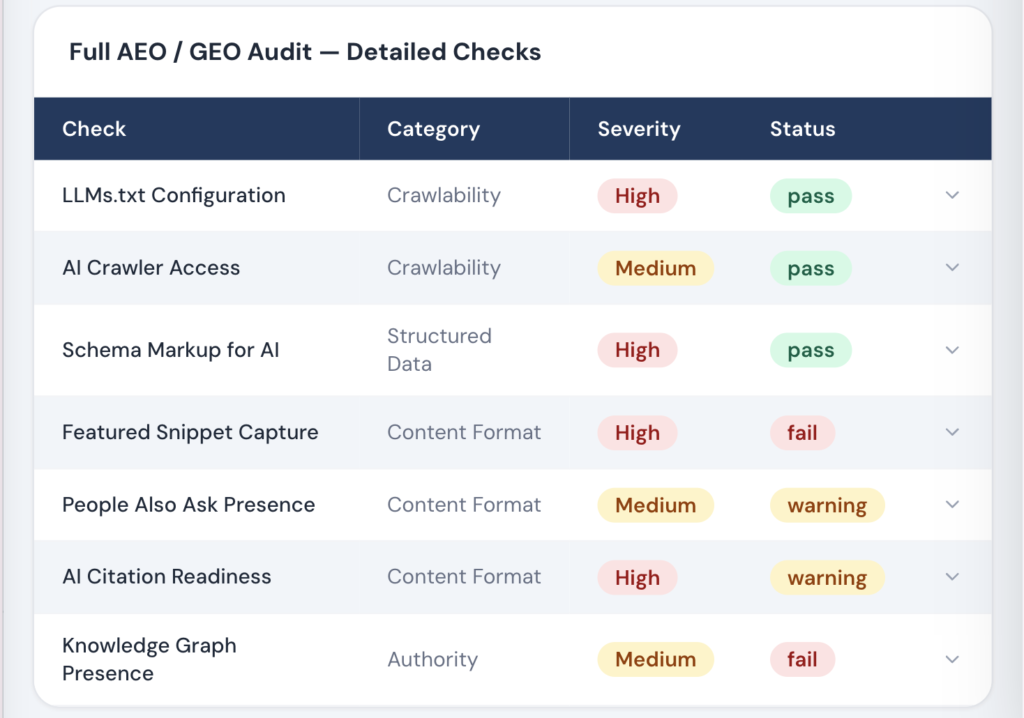Click the Full AEO / GEO Audit title
This screenshot has width=1024, height=718.
coord(304,52)
